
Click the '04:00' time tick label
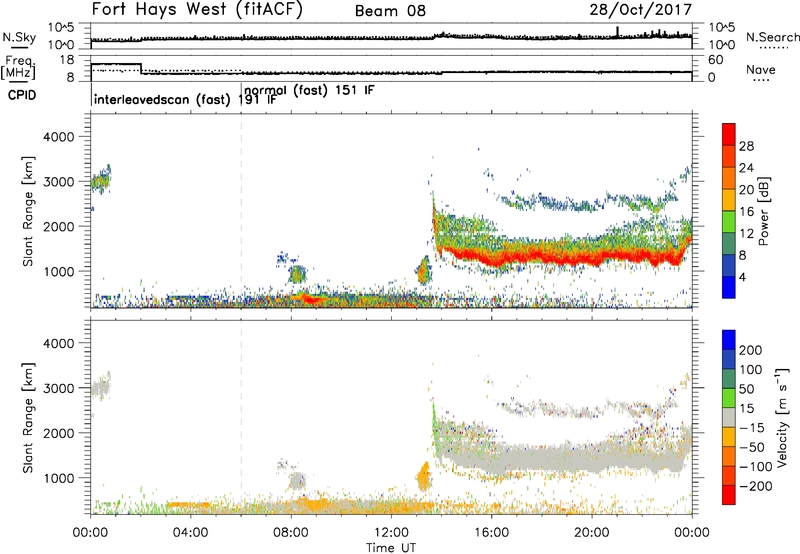(190, 533)
